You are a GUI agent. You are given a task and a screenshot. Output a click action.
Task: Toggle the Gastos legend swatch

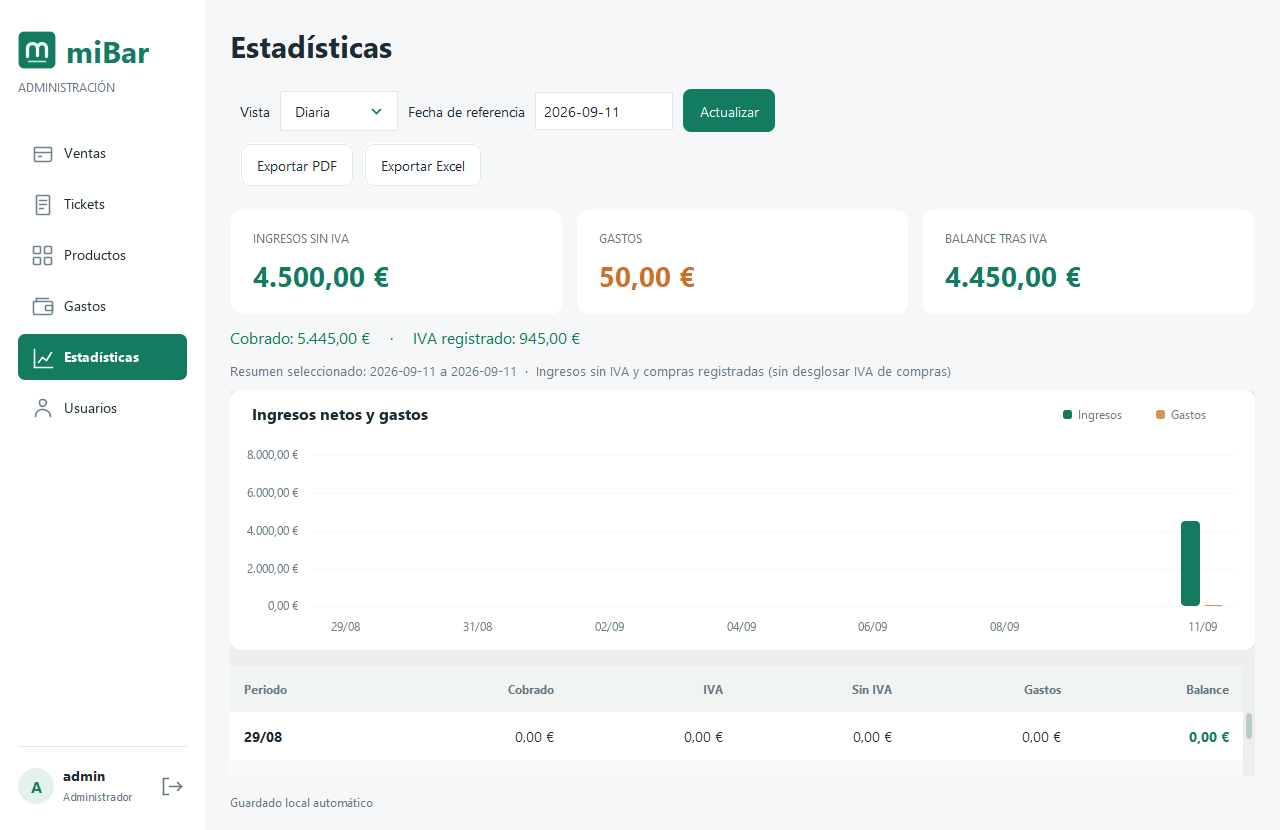point(1161,415)
